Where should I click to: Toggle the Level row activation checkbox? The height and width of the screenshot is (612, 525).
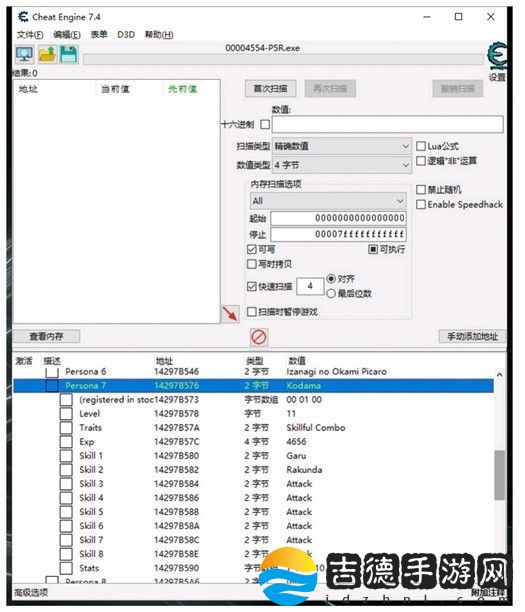[66, 414]
